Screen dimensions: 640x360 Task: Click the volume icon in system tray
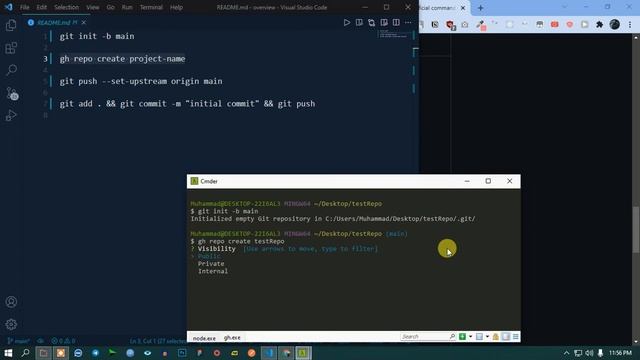[589, 353]
